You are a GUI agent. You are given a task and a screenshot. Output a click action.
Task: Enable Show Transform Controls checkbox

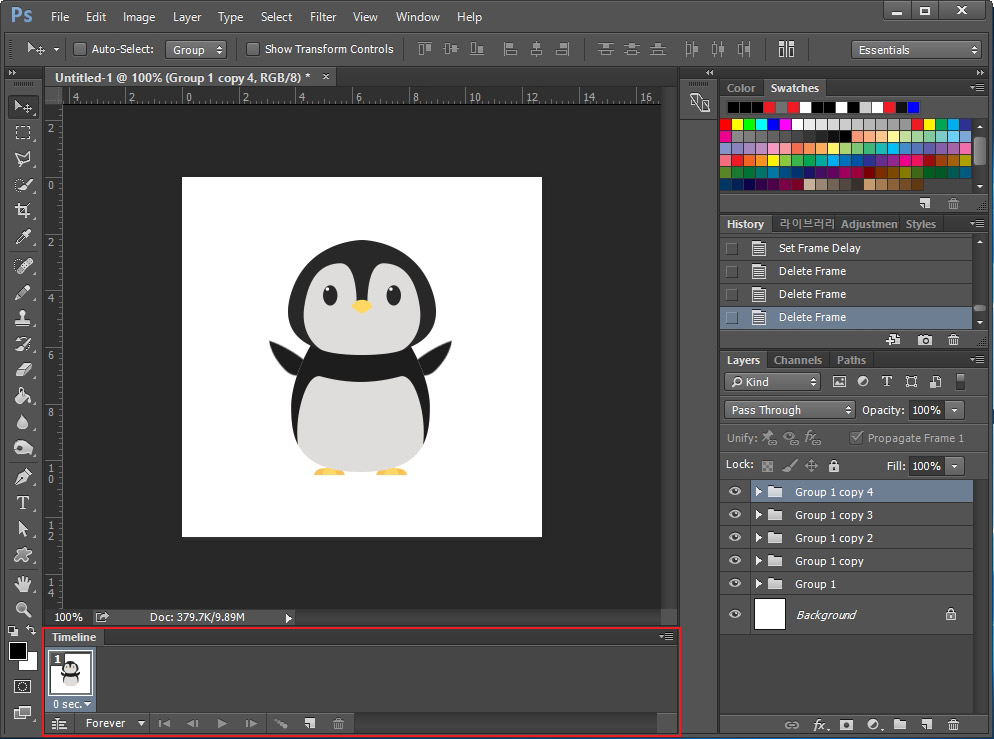pos(253,49)
